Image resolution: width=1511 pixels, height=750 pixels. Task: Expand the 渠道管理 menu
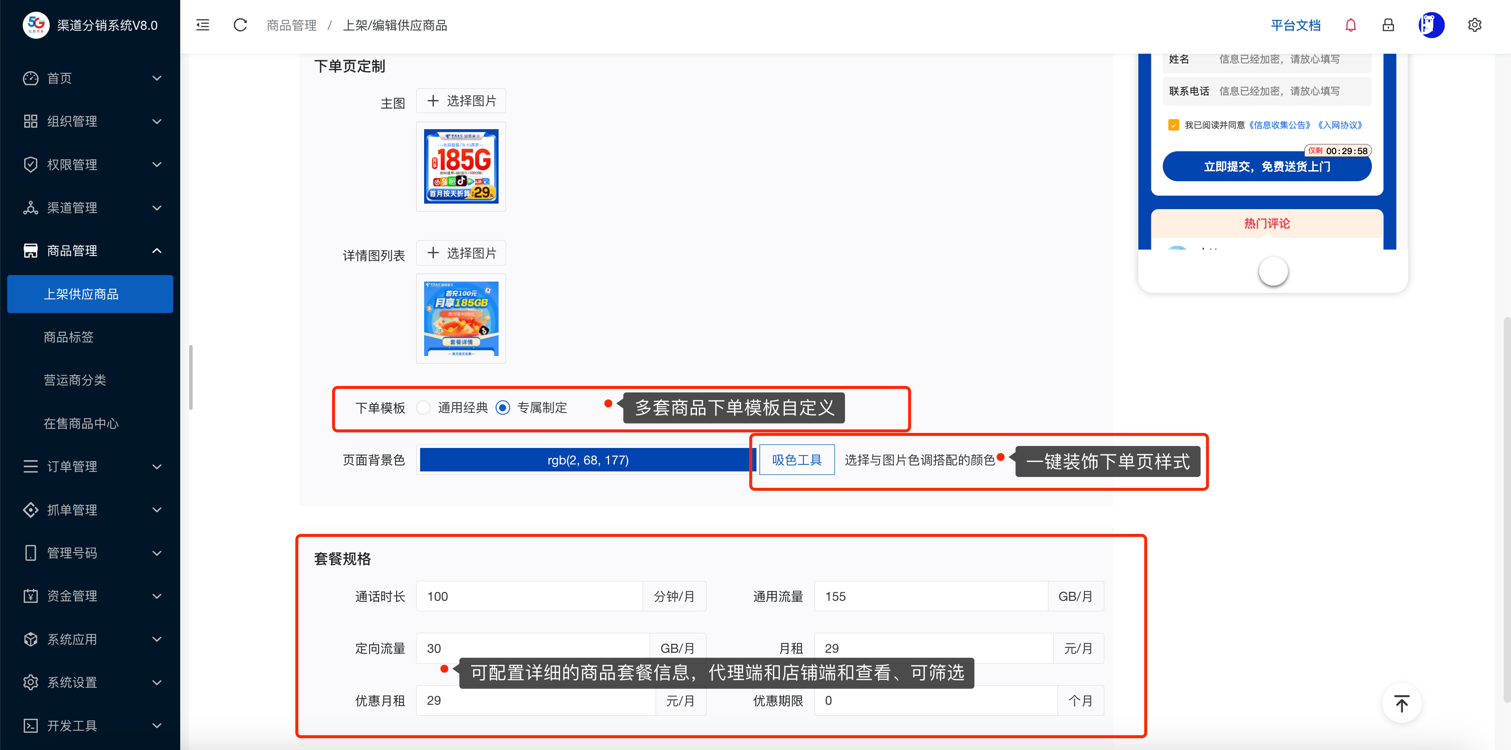point(90,208)
